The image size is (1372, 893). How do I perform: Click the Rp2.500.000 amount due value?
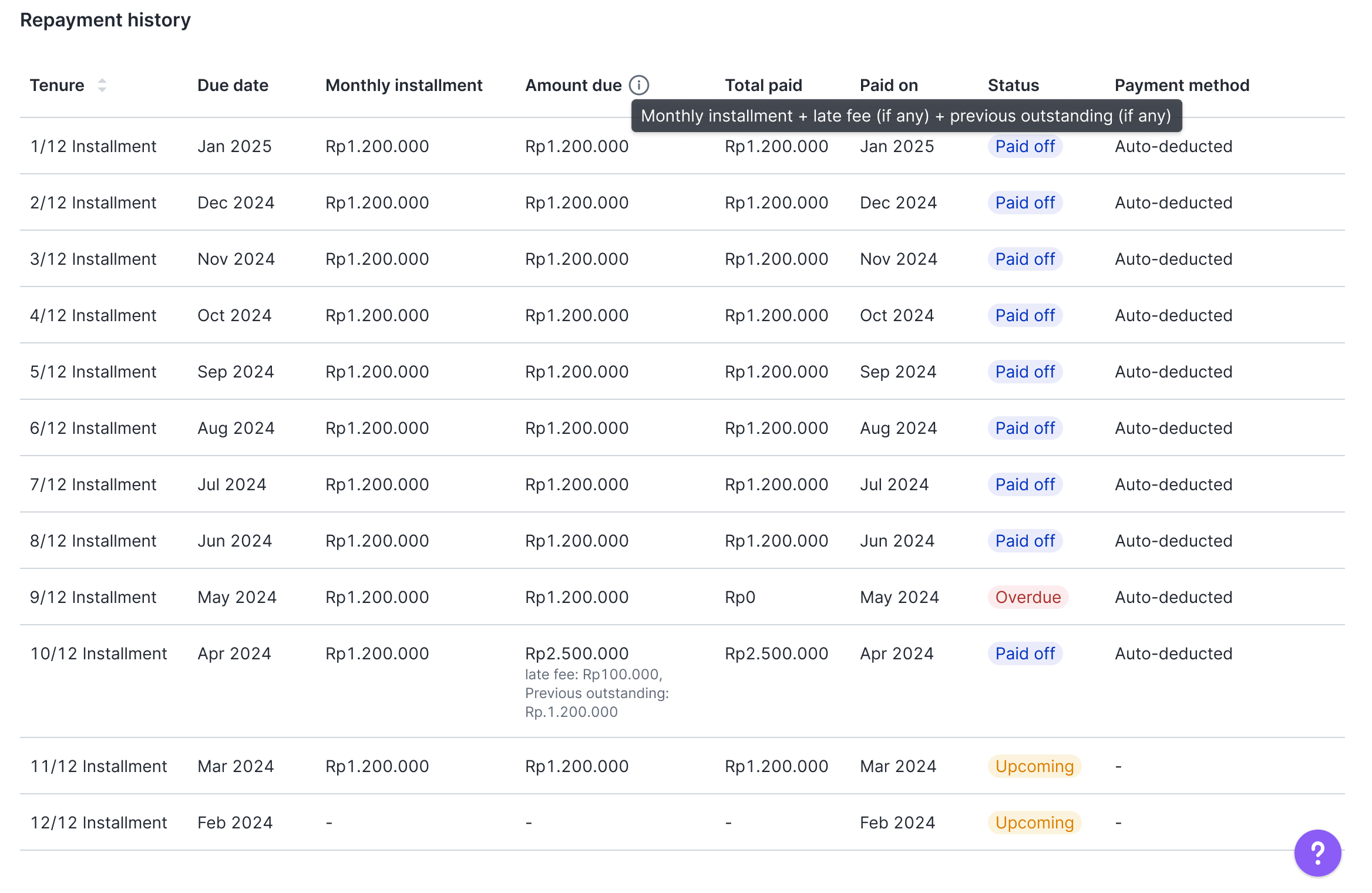pyautogui.click(x=576, y=653)
